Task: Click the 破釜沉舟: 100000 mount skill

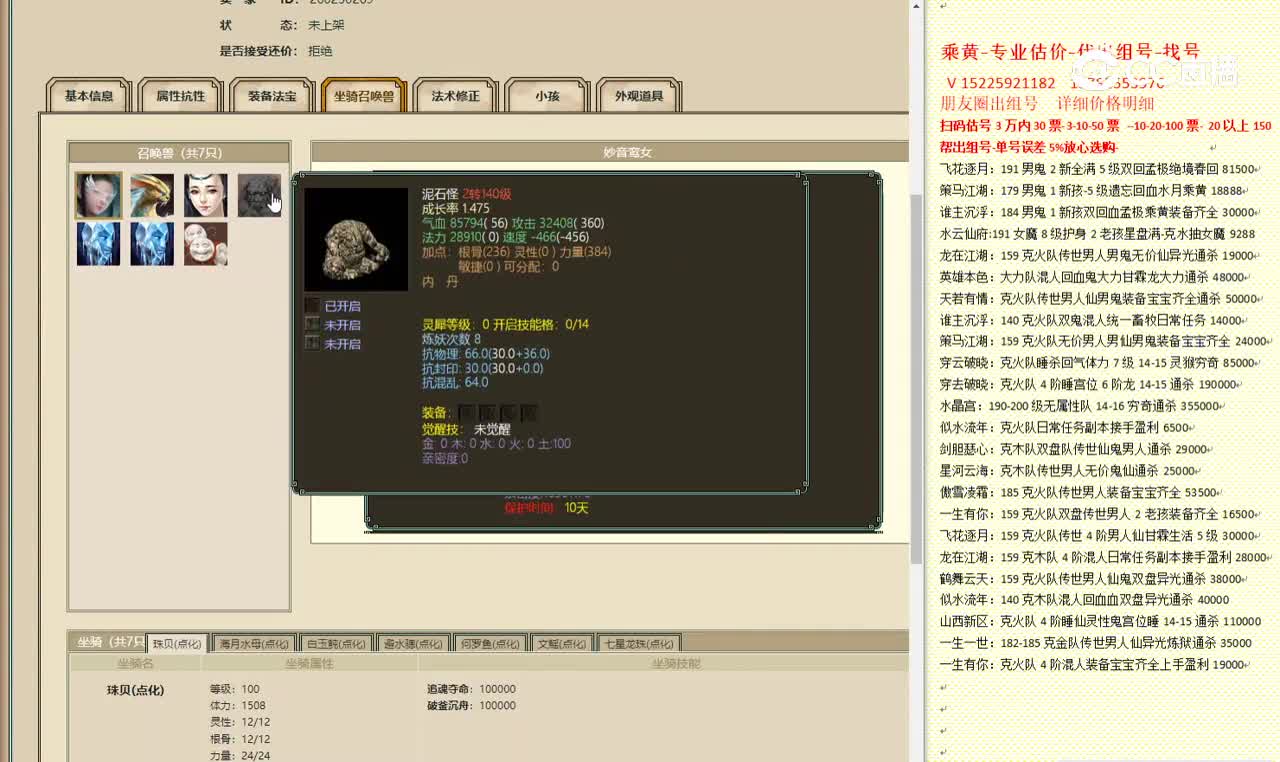Action: tap(471, 705)
